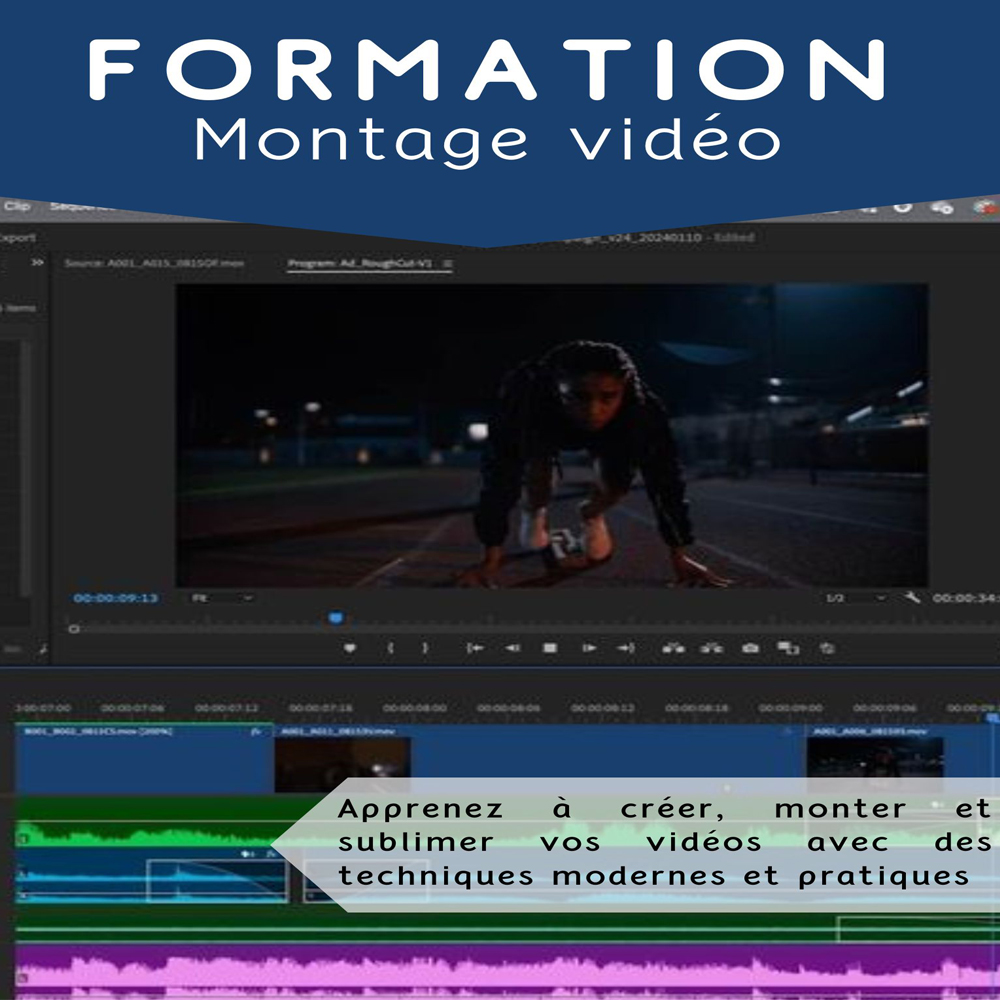Click the Mark In bracket button

coord(390,648)
